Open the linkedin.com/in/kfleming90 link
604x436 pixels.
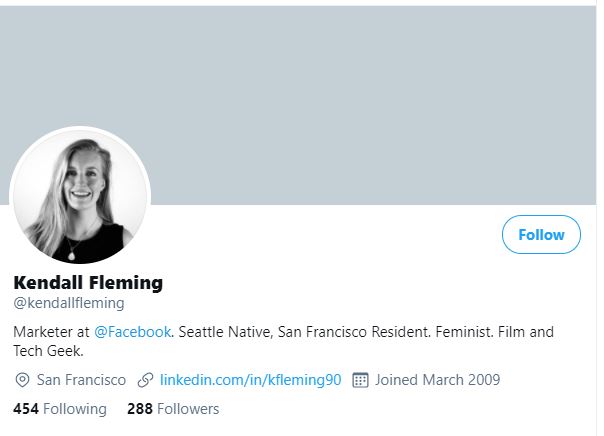251,380
